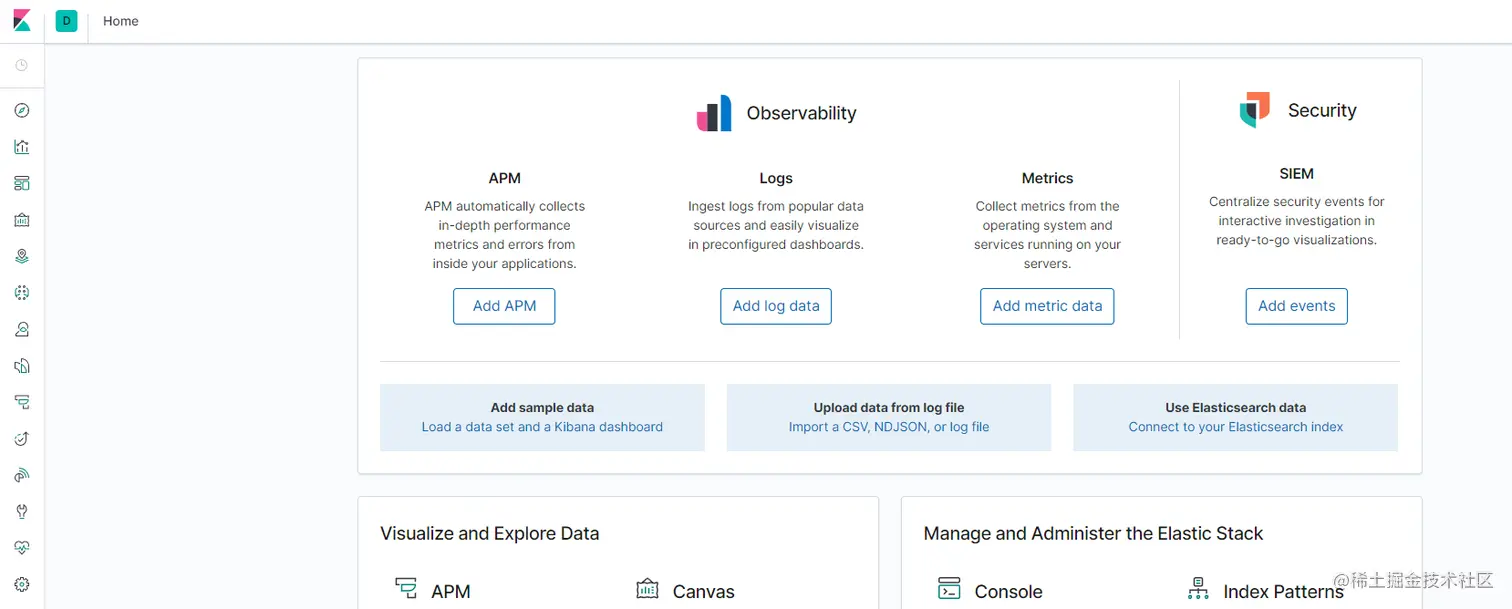Click the 'Use Elasticsearch data' heading
This screenshot has width=1512, height=609.
1236,408
